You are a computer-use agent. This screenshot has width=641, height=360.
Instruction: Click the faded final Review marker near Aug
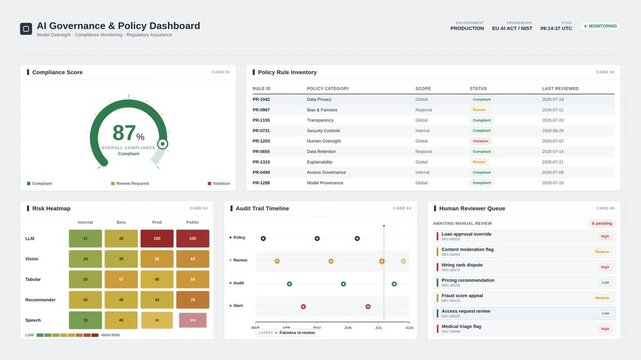tap(403, 261)
